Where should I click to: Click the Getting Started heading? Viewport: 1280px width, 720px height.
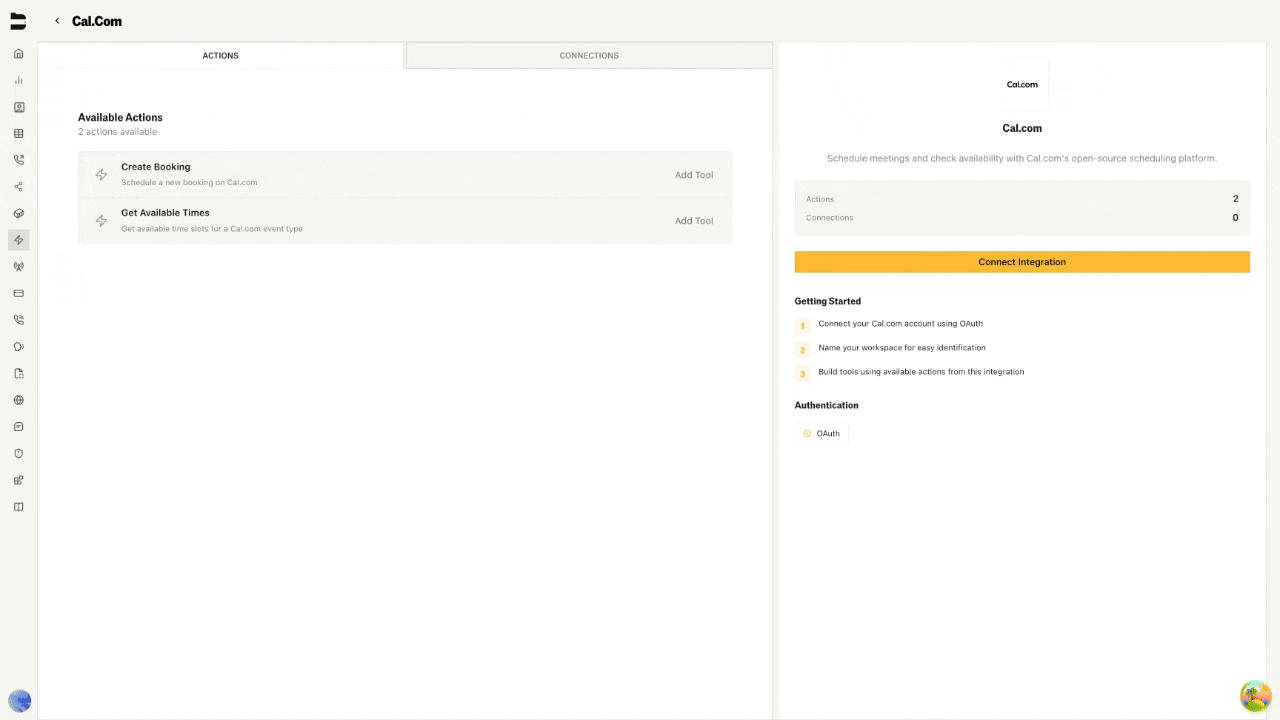(x=828, y=301)
